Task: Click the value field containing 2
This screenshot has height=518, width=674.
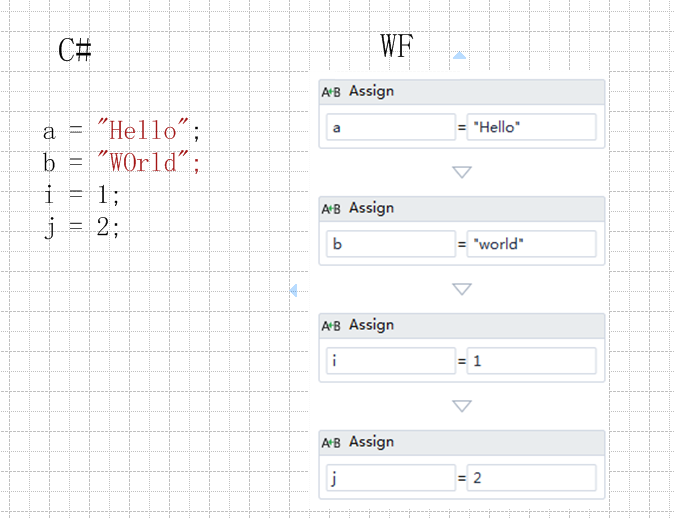Action: pyautogui.click(x=532, y=478)
